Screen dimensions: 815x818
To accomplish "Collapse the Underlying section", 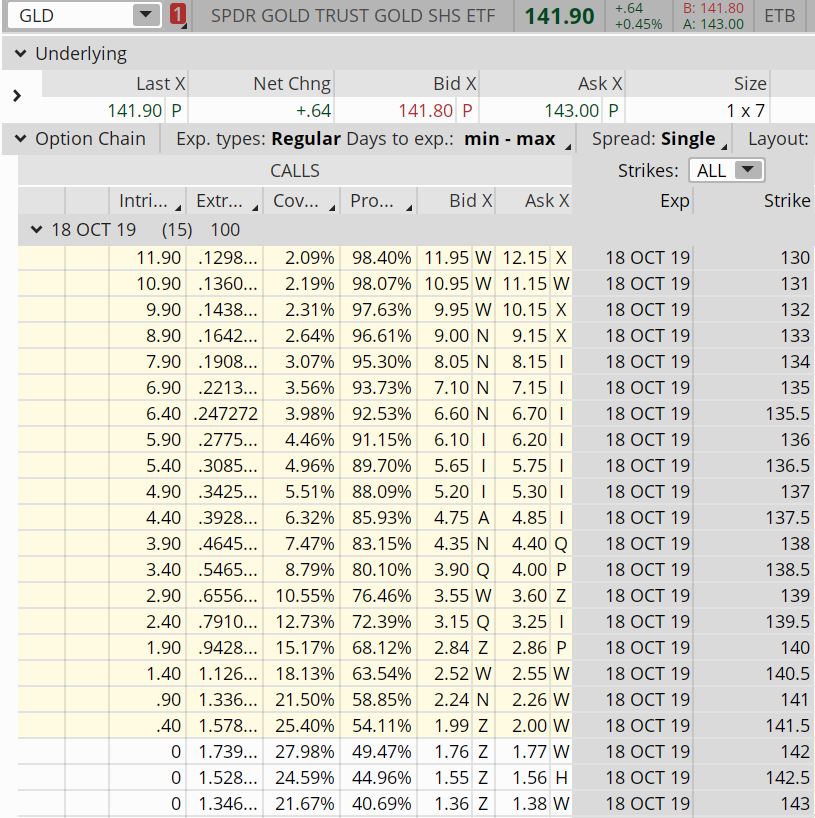I will [21, 54].
